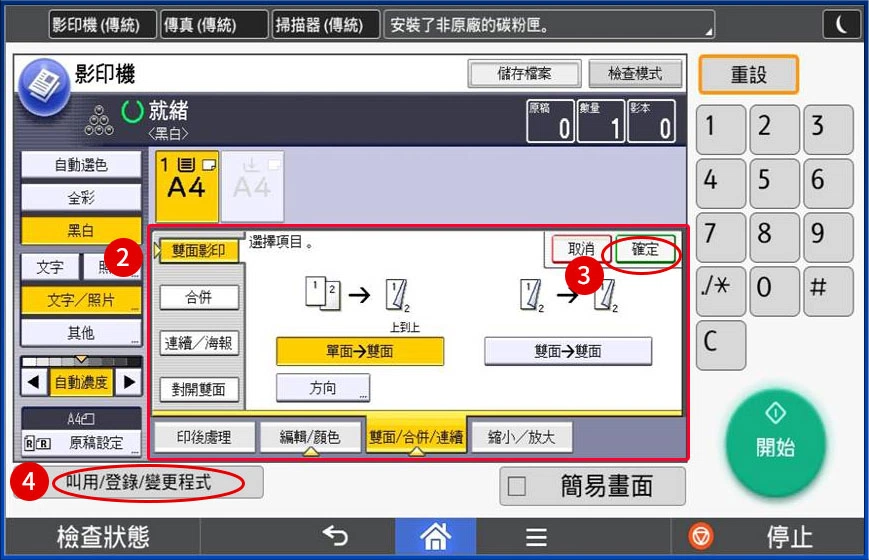Screen dimensions: 869x560
Task: Tap number key 2
Action: pyautogui.click(x=775, y=129)
